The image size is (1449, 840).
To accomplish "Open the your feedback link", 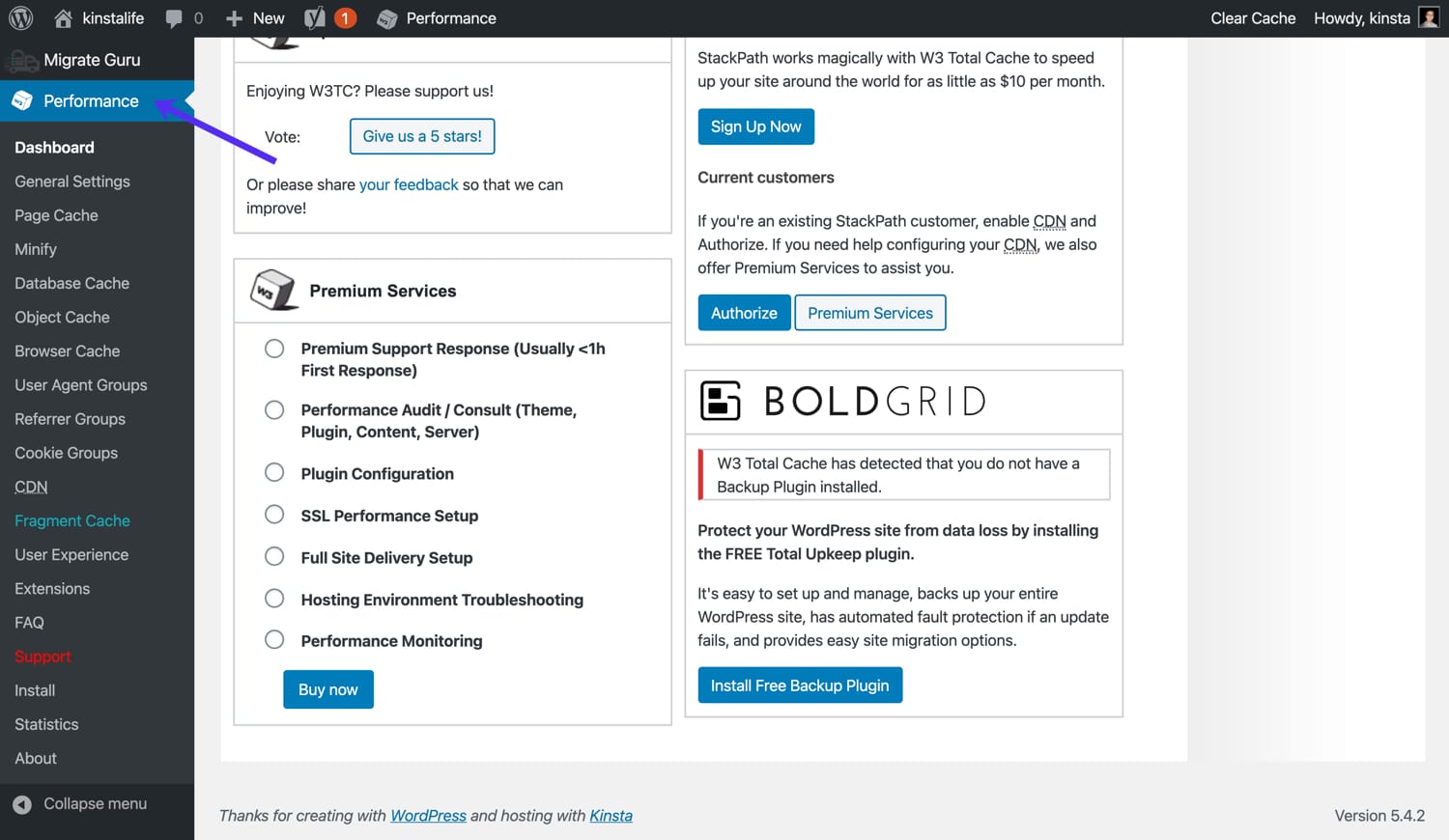I will click(x=409, y=184).
